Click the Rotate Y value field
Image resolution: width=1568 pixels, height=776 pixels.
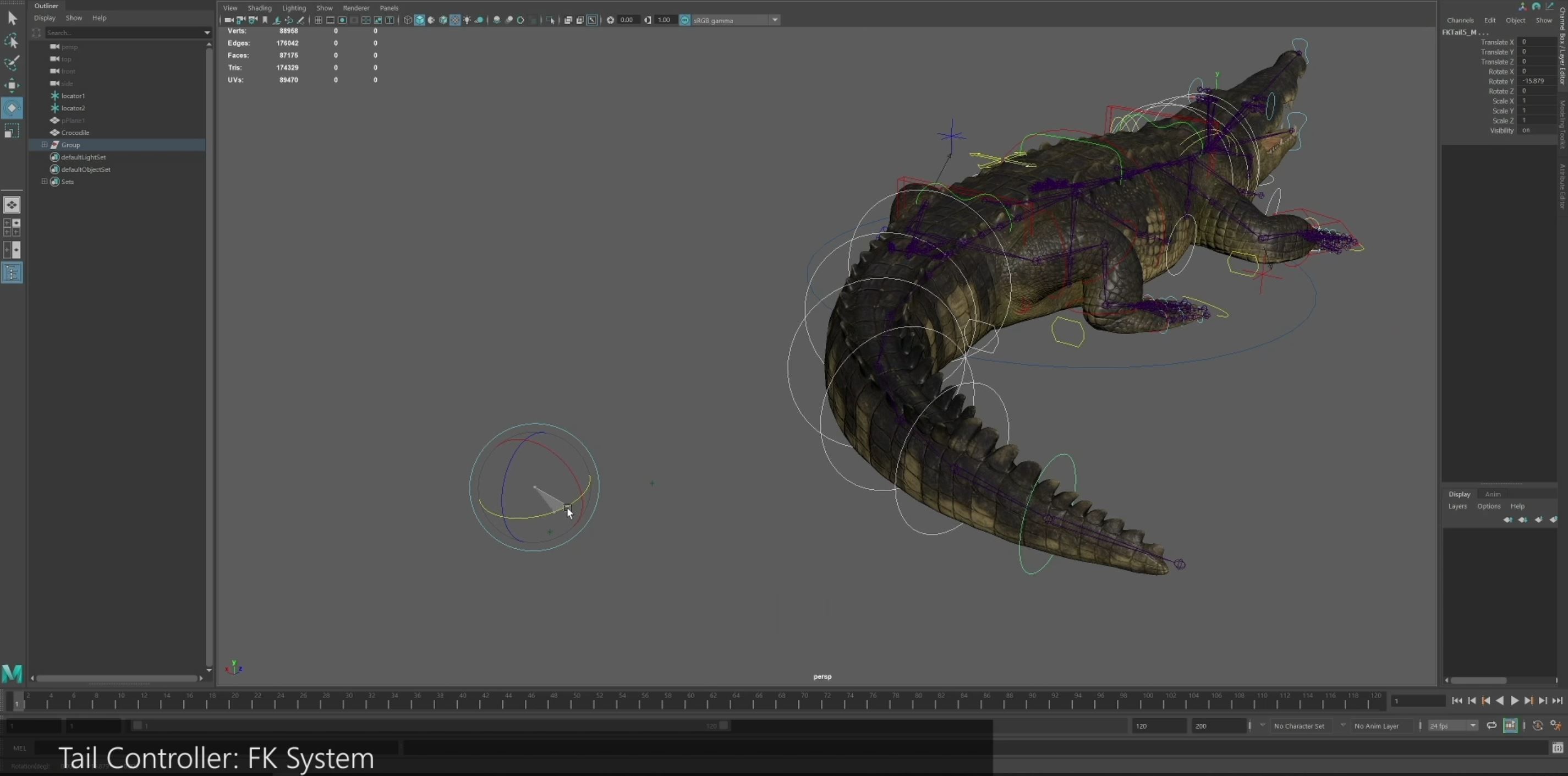pos(1538,81)
